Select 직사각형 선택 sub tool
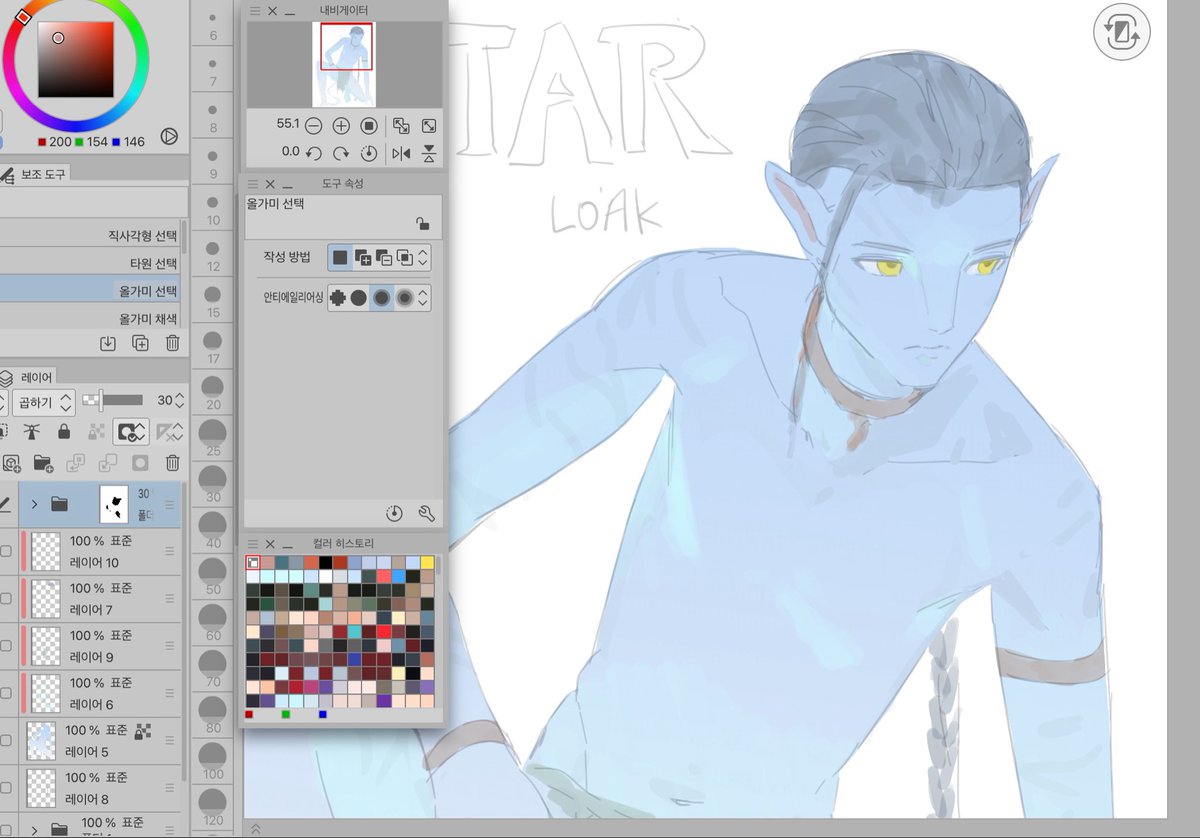1200x838 pixels. (90, 235)
